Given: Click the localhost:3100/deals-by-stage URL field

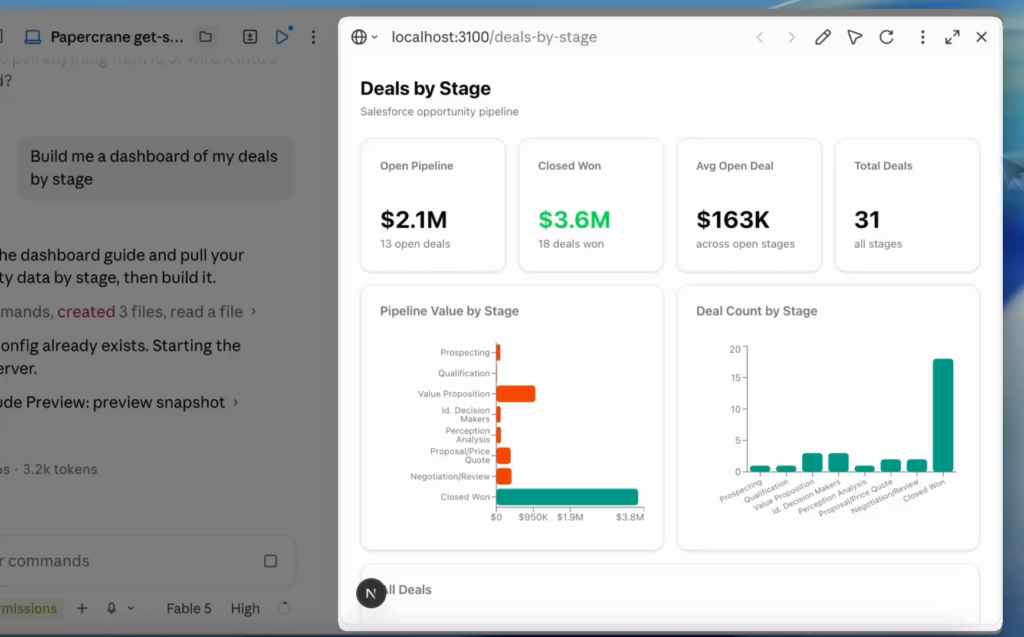Looking at the screenshot, I should (x=494, y=37).
